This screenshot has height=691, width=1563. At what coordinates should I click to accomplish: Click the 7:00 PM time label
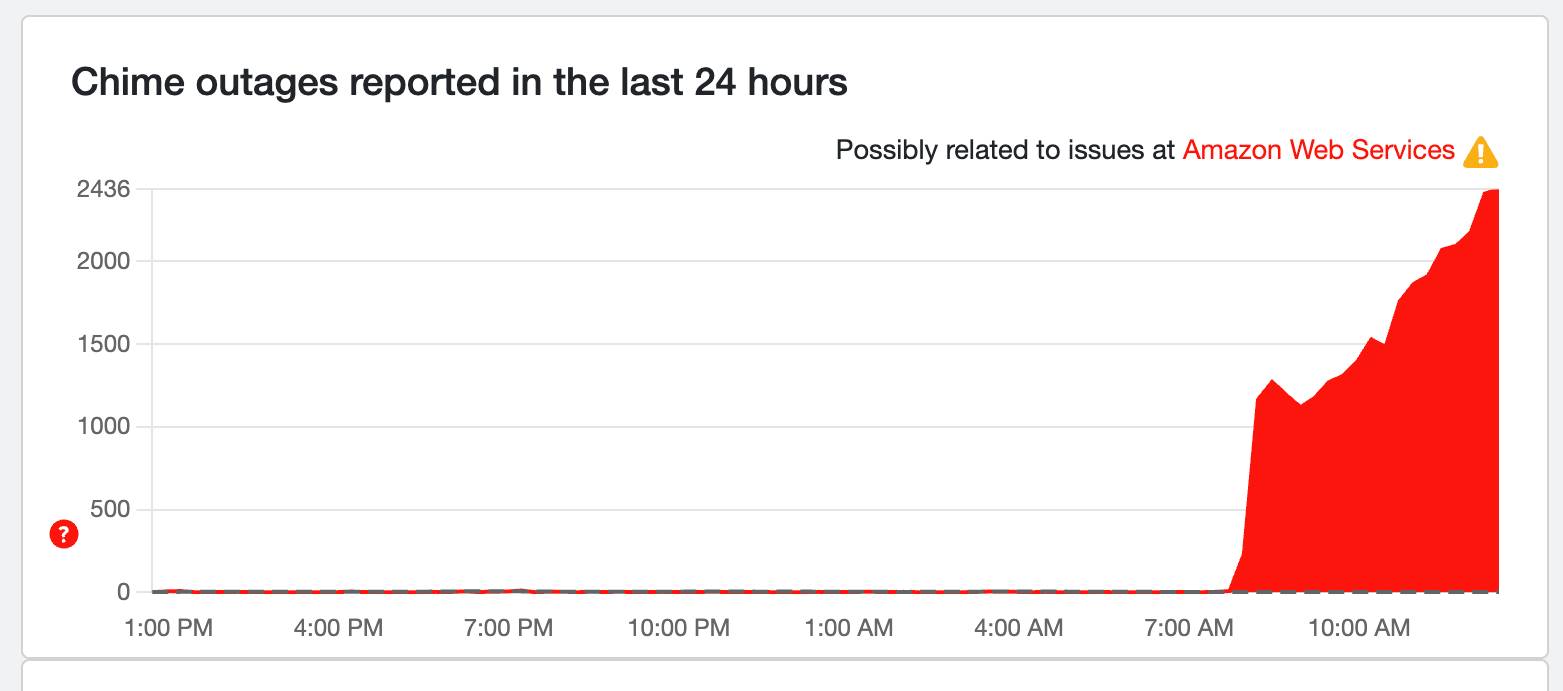pyautogui.click(x=508, y=628)
